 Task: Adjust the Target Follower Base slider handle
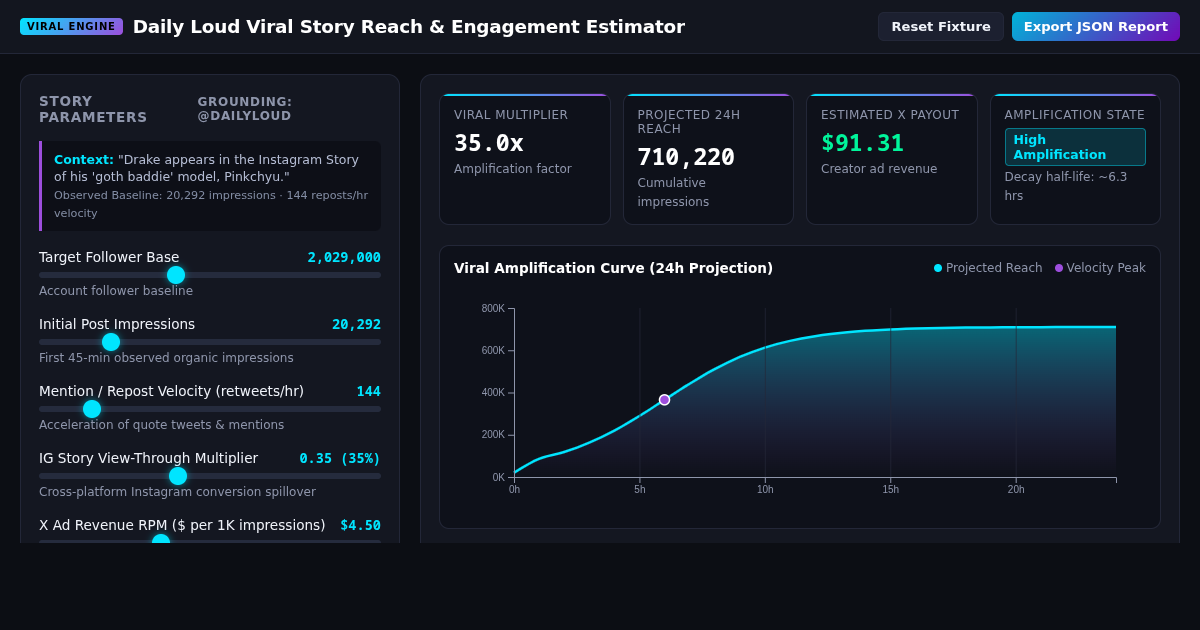coord(176,275)
